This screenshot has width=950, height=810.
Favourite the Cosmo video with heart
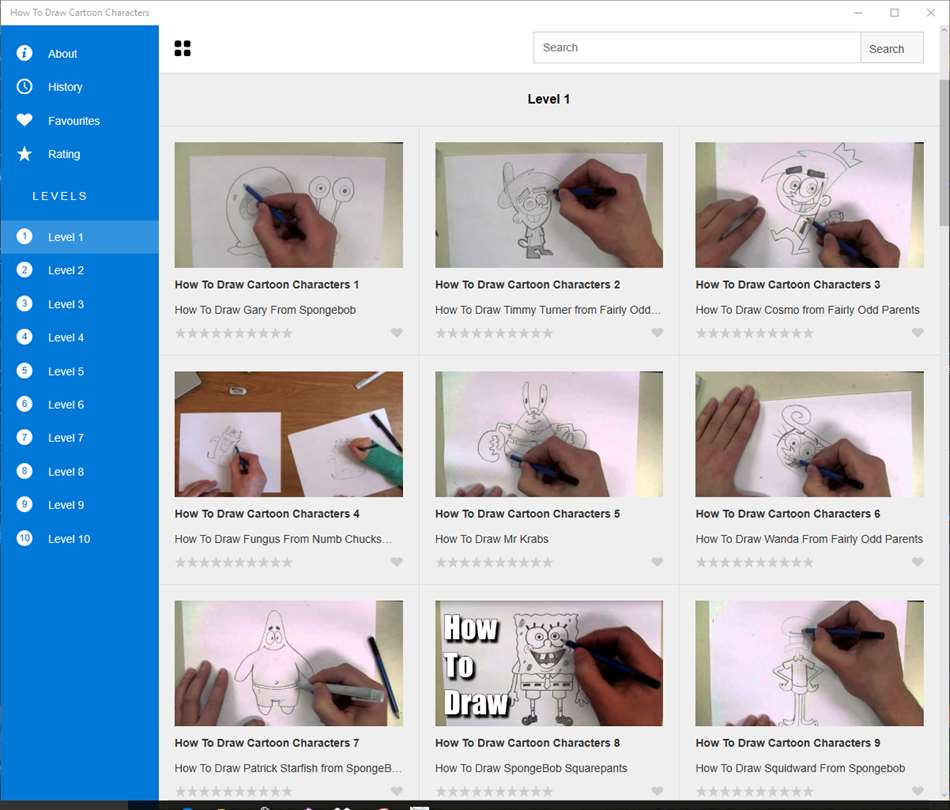coord(918,333)
